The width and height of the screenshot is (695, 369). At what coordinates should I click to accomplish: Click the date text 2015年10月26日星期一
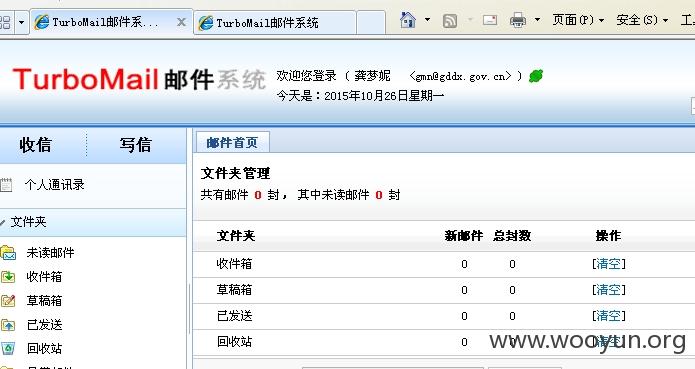click(x=384, y=96)
